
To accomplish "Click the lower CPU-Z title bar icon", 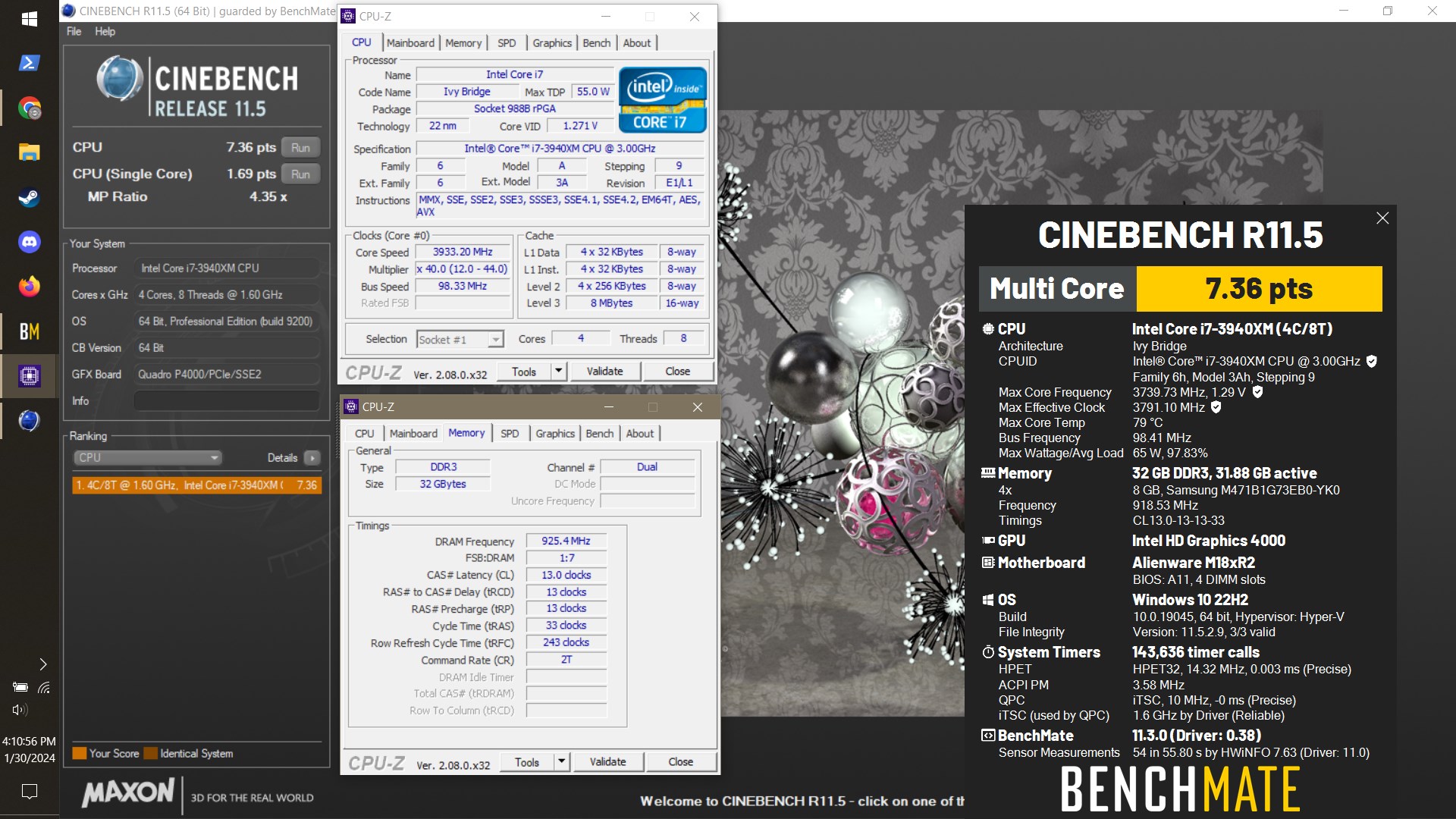I will coord(351,406).
